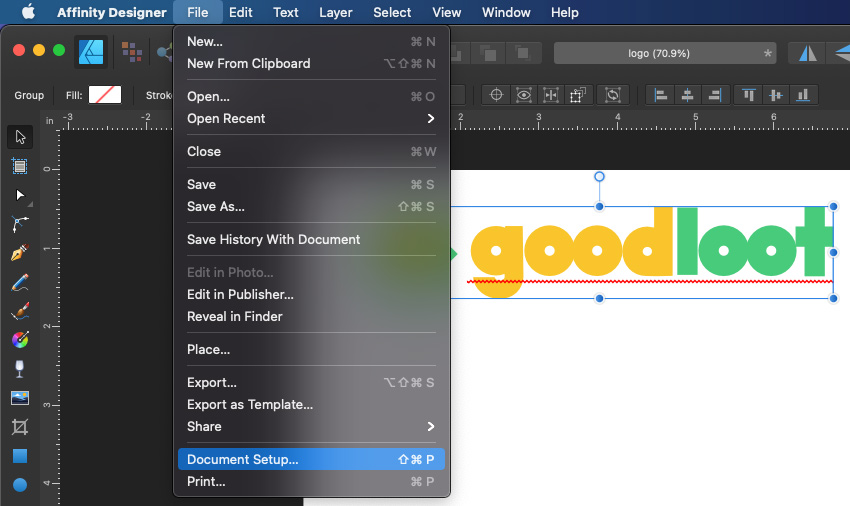Viewport: 850px width, 506px height.
Task: Choose Save History With Document
Action: [x=311, y=240]
